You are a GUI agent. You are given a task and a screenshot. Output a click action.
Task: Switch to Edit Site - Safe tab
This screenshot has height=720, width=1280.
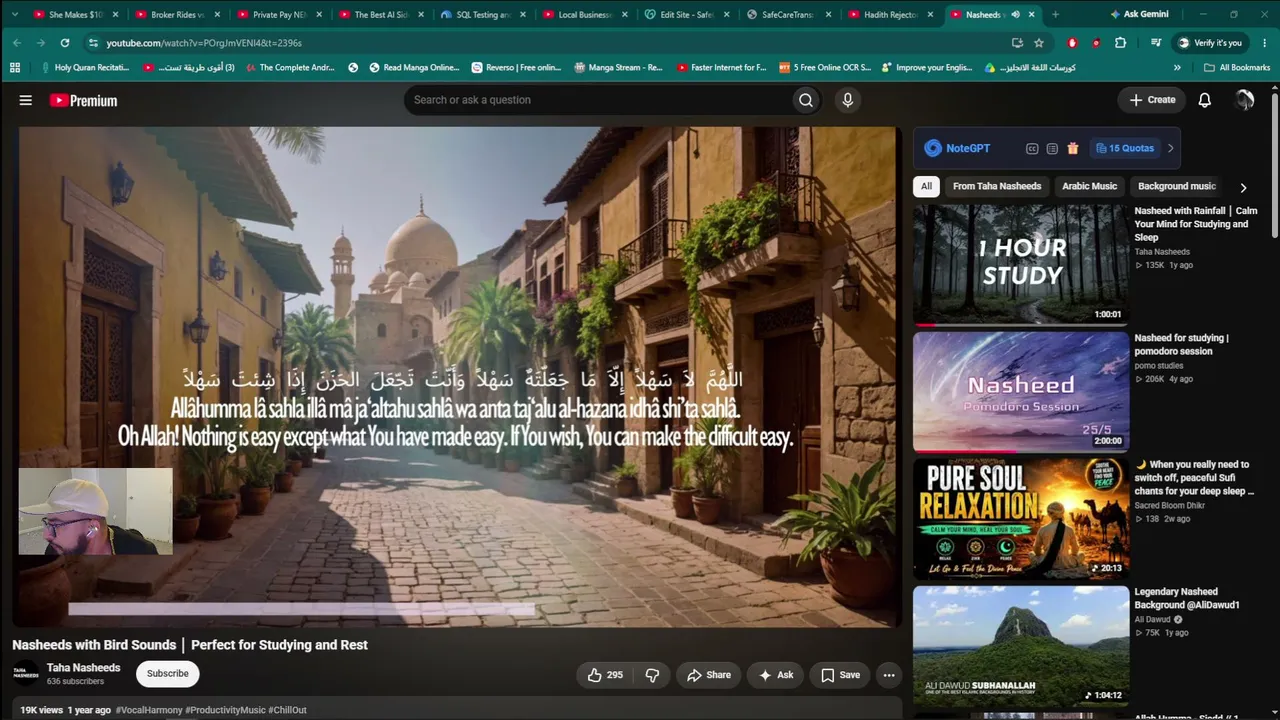coord(687,15)
